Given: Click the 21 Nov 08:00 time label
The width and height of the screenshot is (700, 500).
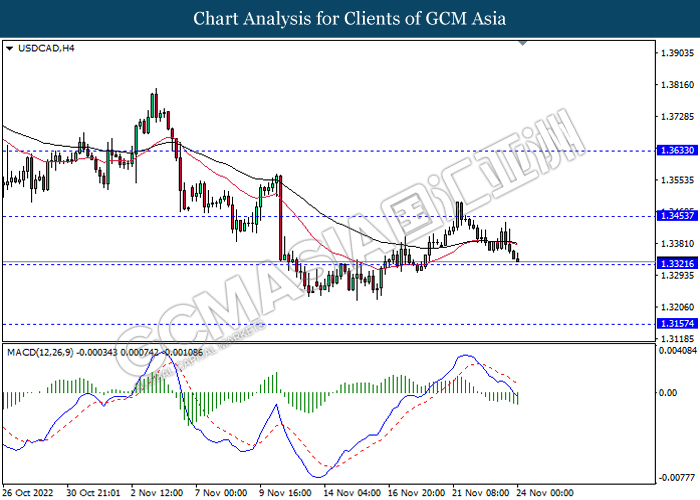Looking at the screenshot, I should tap(480, 493).
